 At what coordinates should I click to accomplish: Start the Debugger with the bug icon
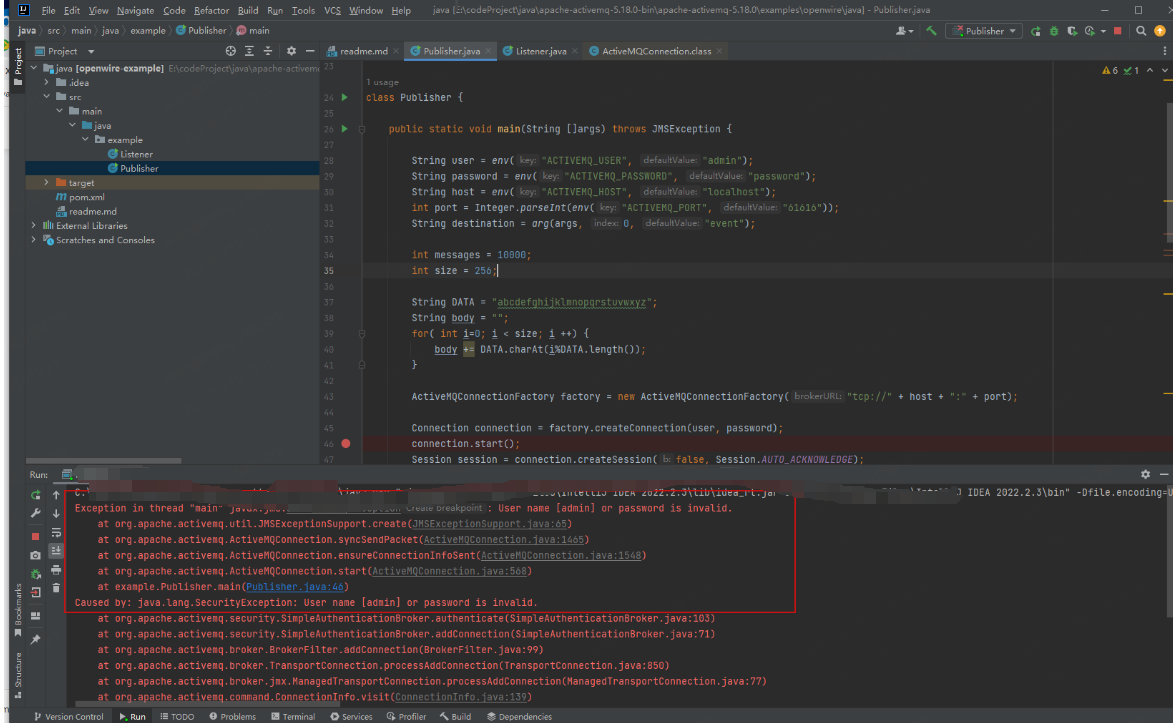click(1054, 31)
